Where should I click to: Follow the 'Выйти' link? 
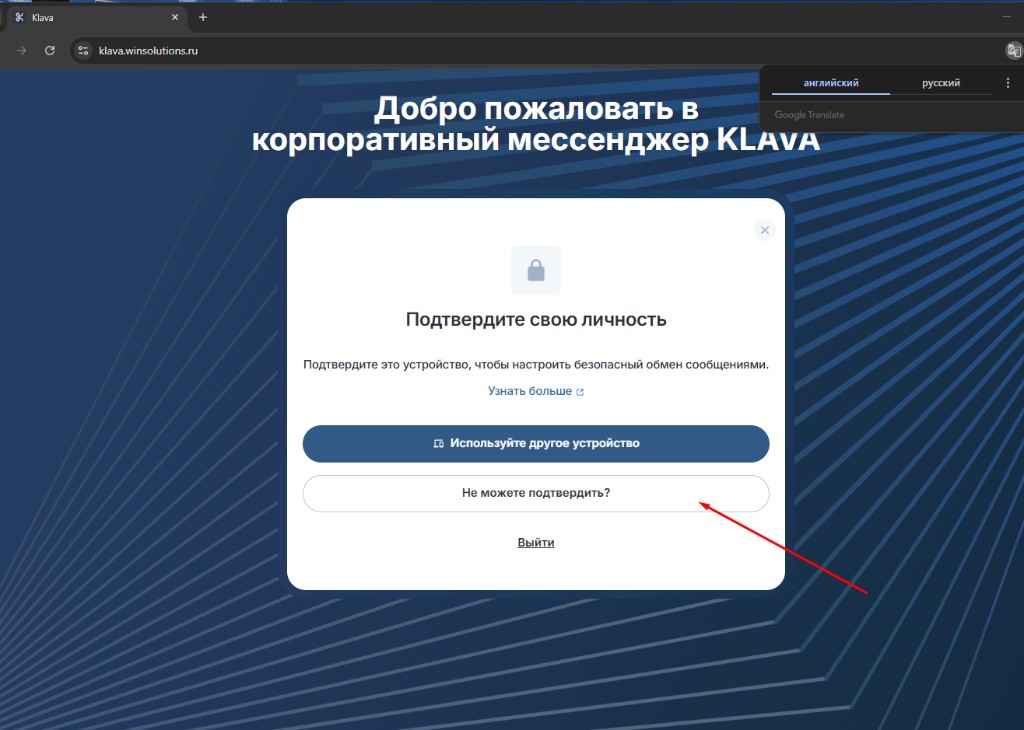point(536,543)
